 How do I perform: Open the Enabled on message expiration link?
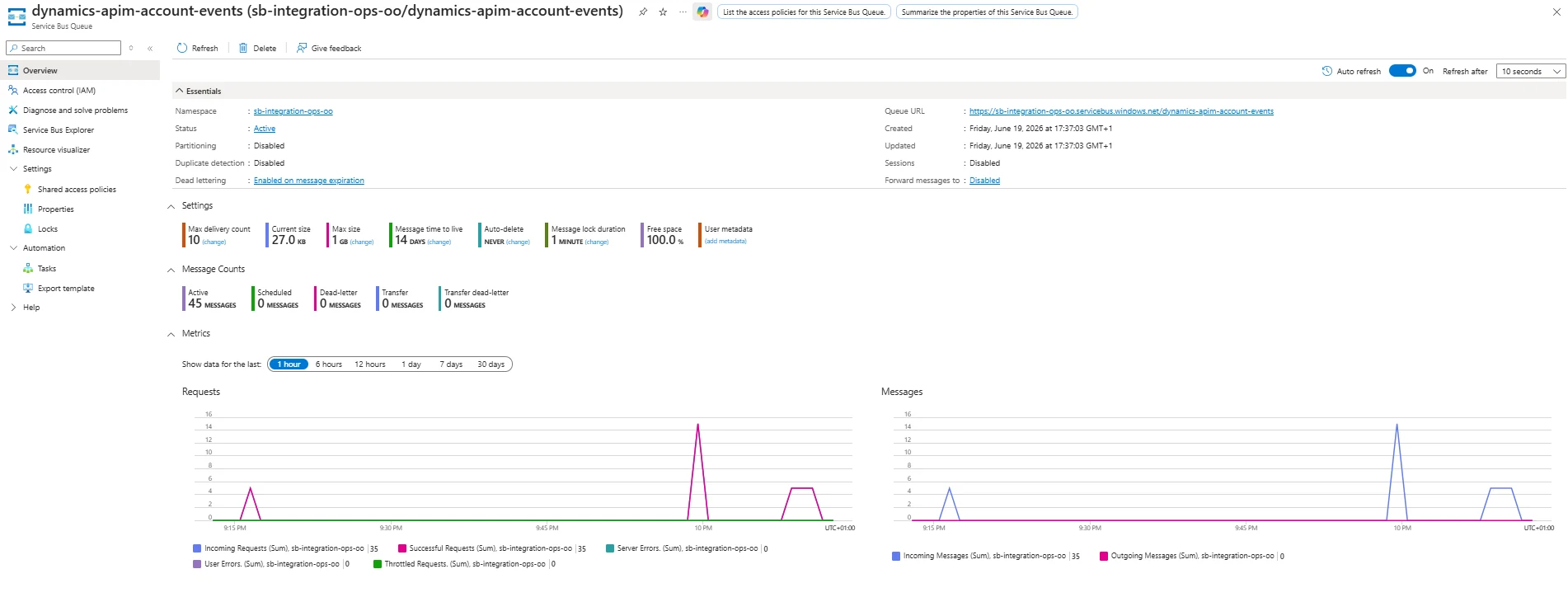click(308, 181)
